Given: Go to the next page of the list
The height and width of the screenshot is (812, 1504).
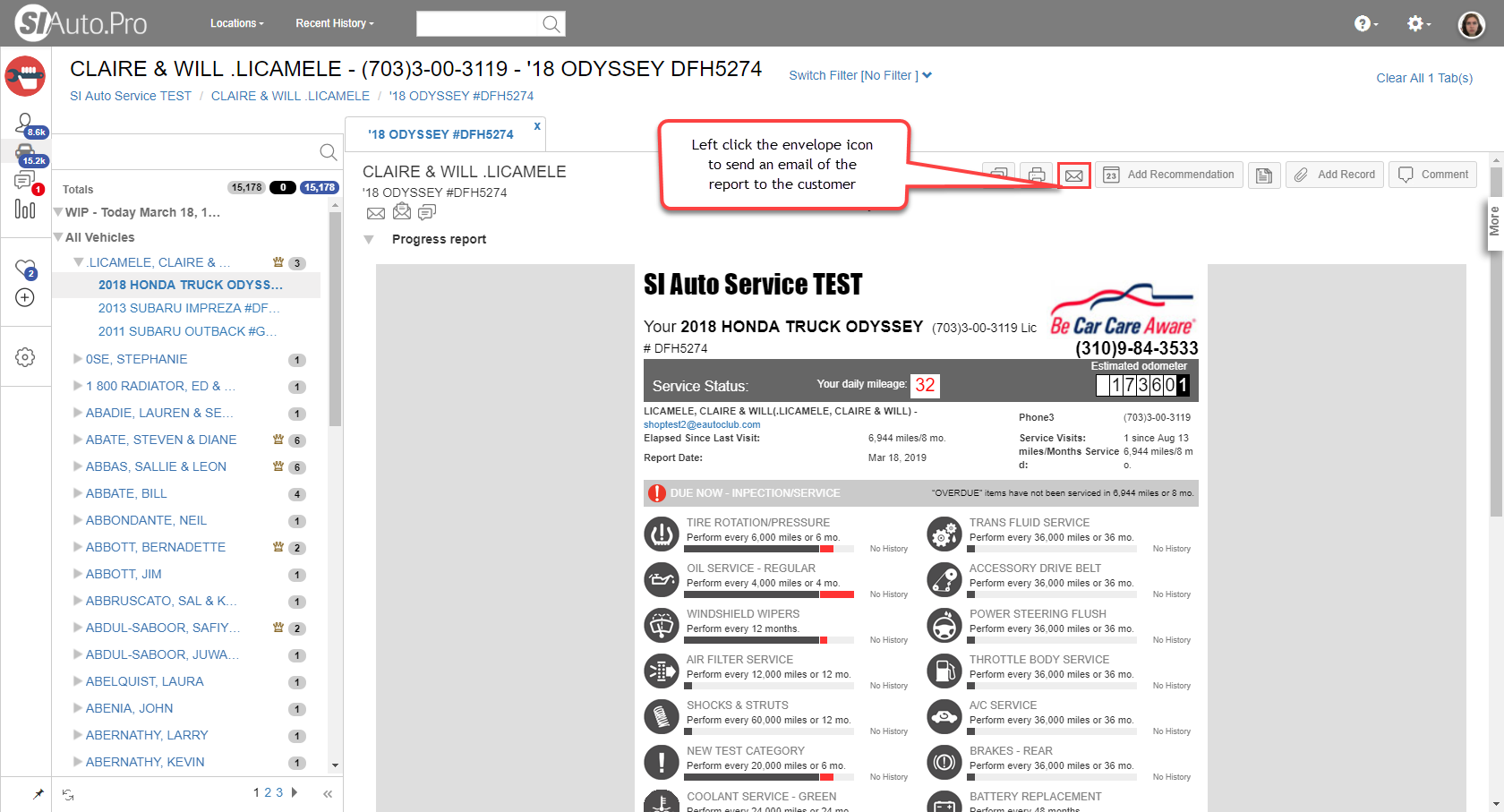Looking at the screenshot, I should pyautogui.click(x=295, y=792).
